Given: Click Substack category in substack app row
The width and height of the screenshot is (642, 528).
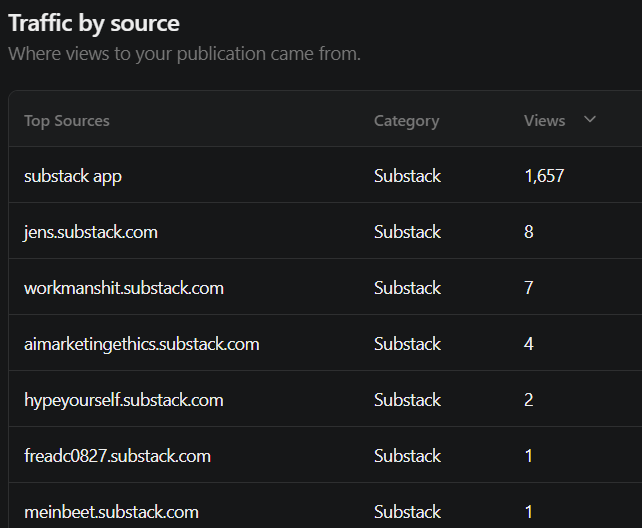Looking at the screenshot, I should tap(407, 176).
